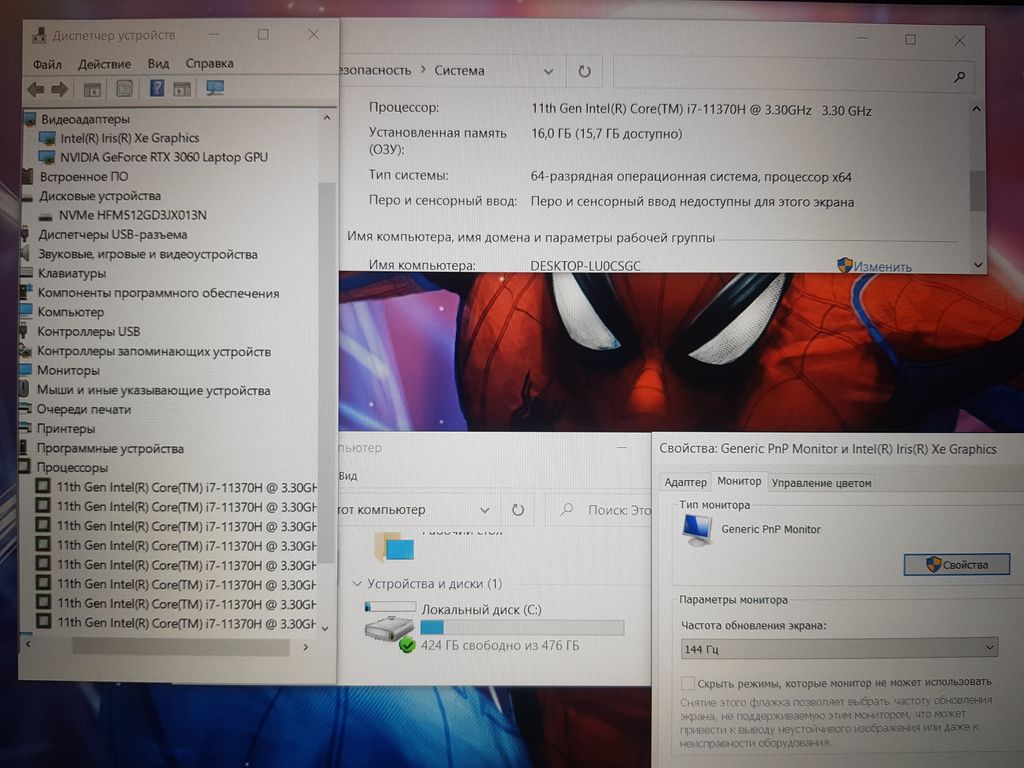Expand the Клавиатуры category
The width and height of the screenshot is (1024, 768).
[x=72, y=274]
